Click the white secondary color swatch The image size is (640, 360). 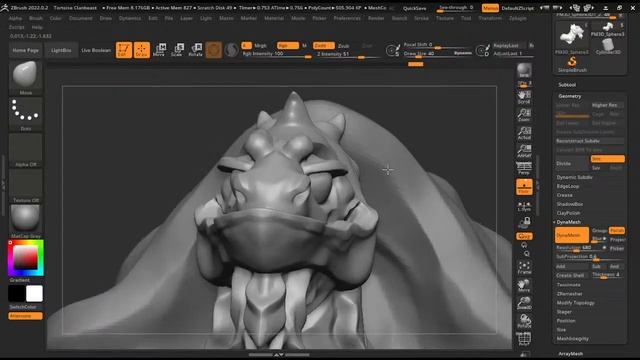[x=34, y=293]
